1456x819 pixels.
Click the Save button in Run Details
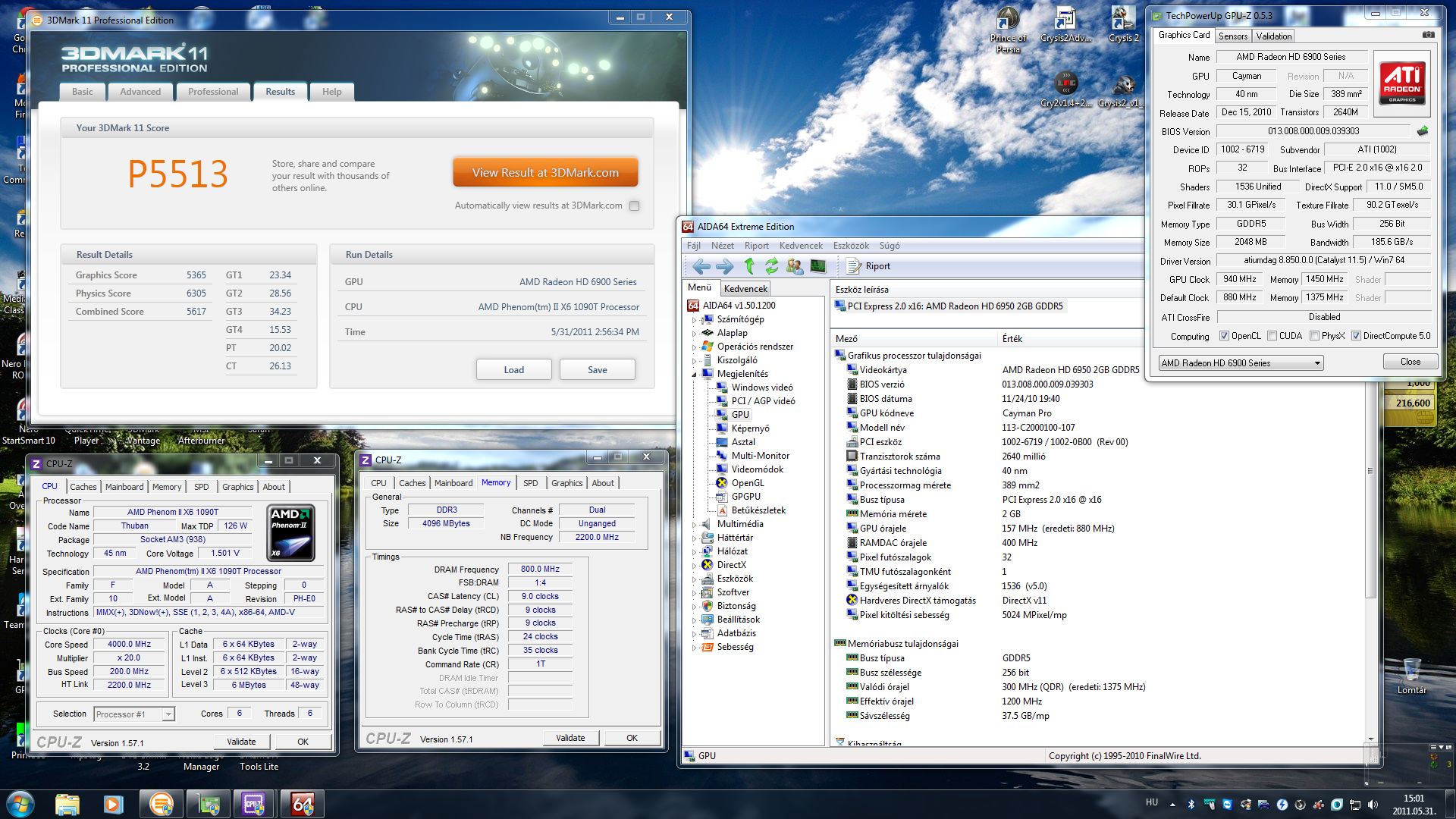click(x=597, y=370)
